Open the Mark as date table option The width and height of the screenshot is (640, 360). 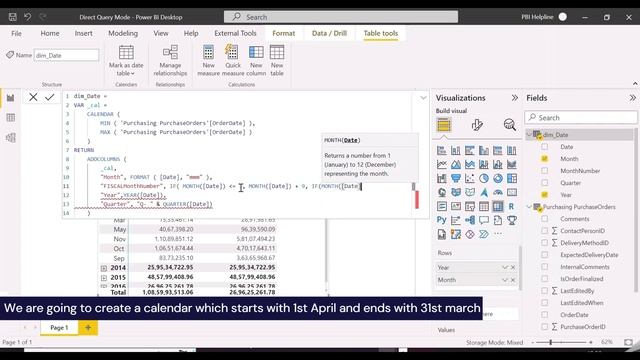point(126,61)
